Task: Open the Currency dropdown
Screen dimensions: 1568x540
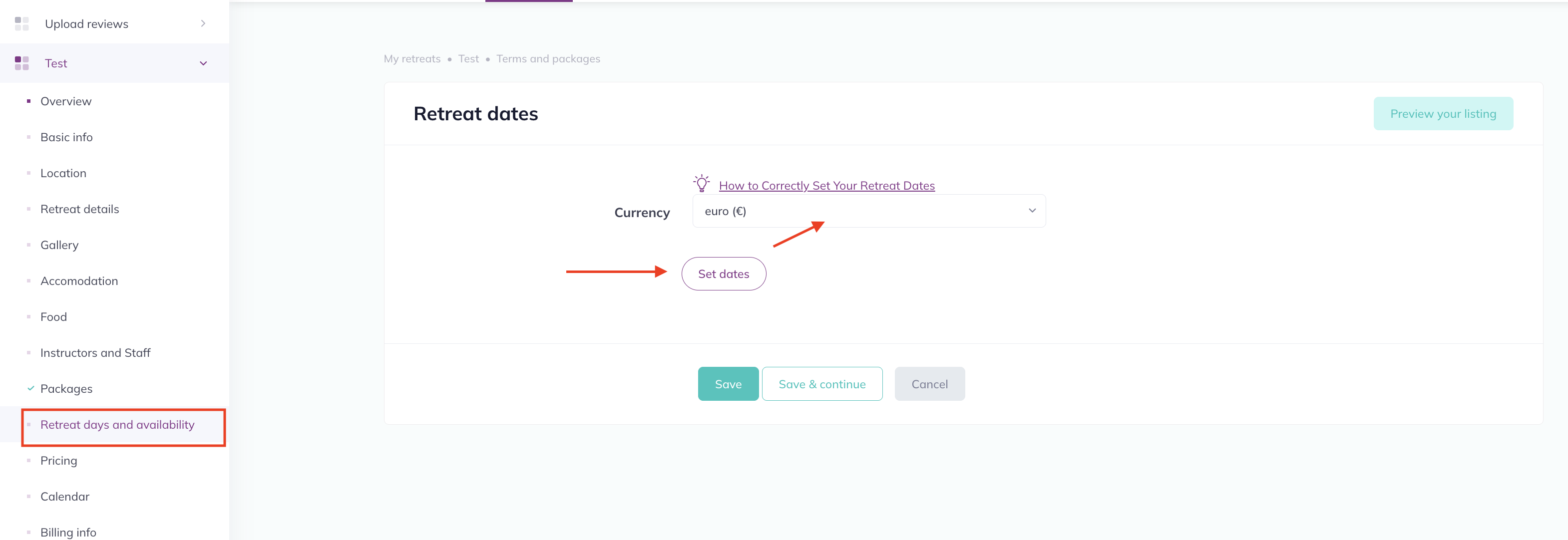Action: coord(869,211)
